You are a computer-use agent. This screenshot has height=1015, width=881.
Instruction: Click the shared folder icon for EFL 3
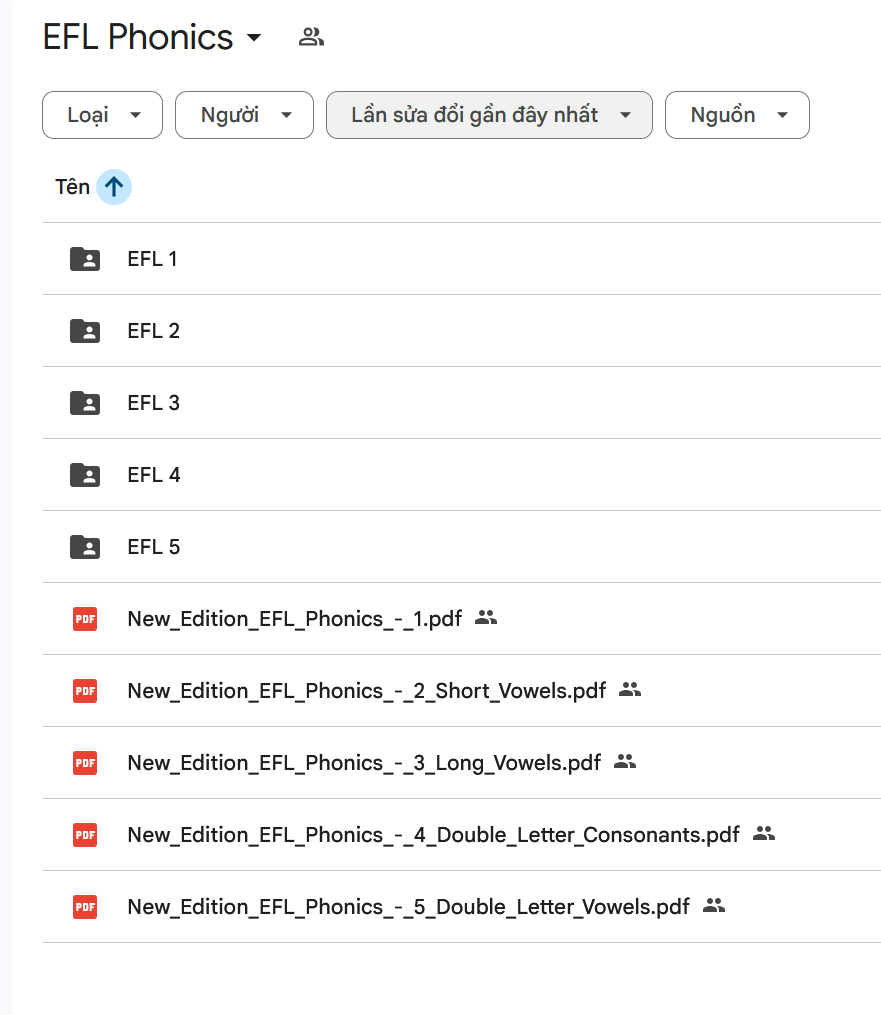(85, 403)
